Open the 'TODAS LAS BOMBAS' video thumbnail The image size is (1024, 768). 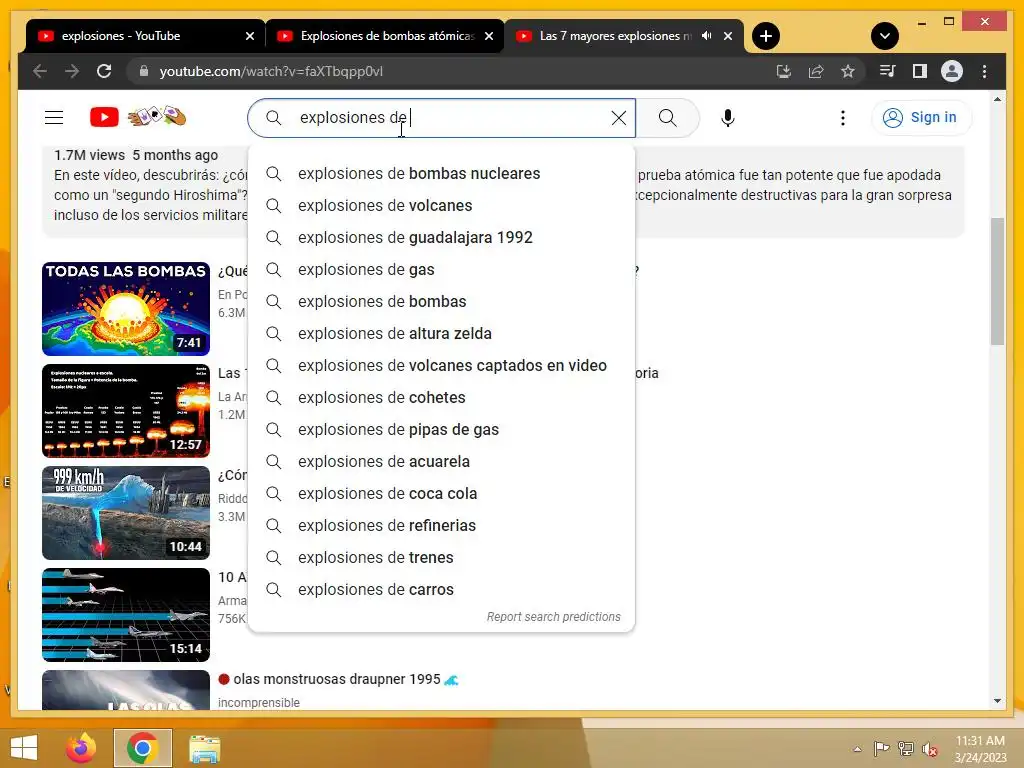click(126, 309)
